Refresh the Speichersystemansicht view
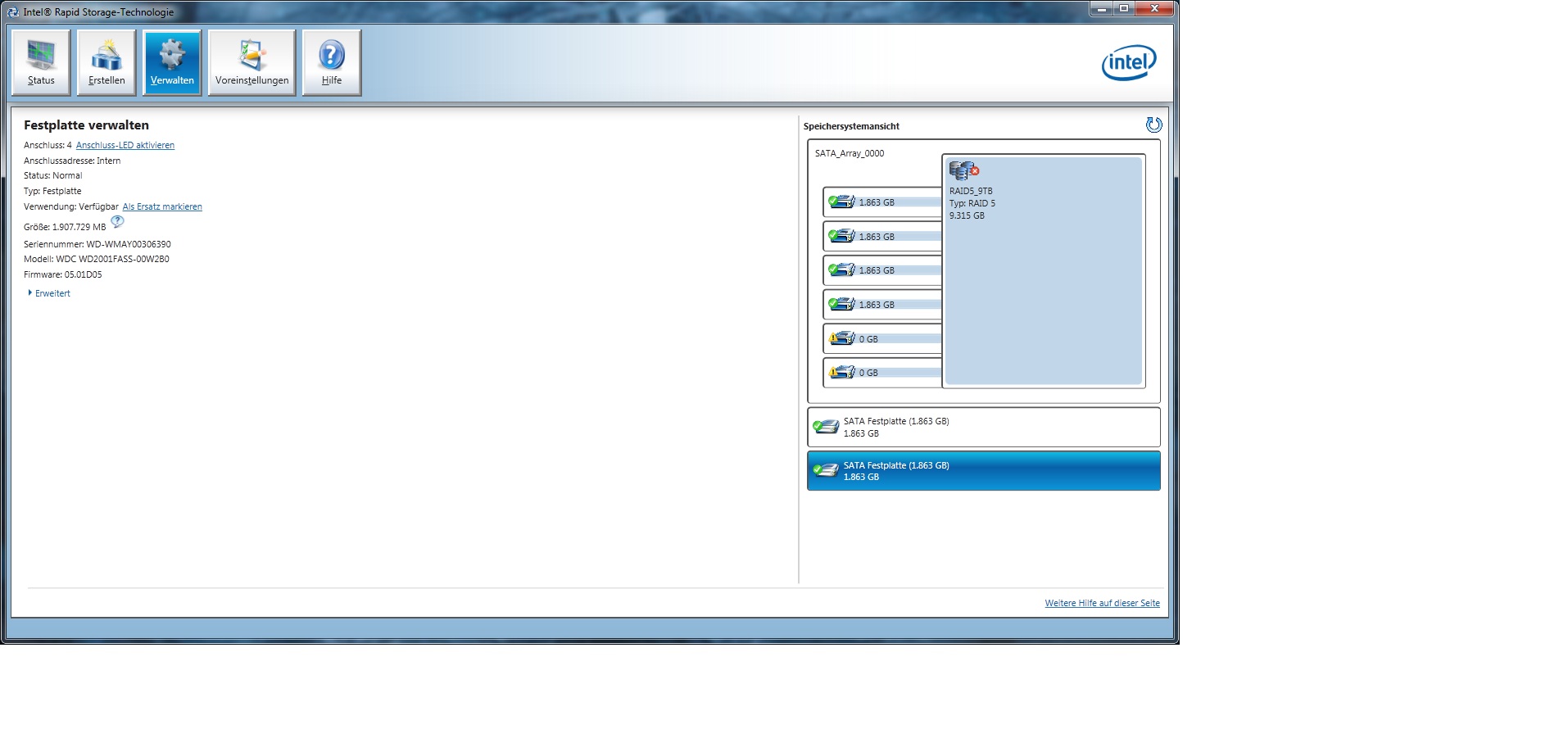 point(1153,125)
